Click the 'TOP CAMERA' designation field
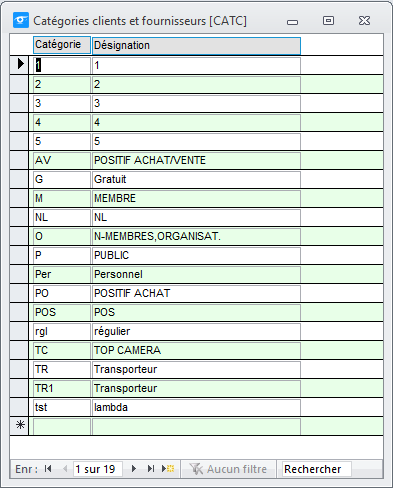393x488 pixels. [196, 350]
